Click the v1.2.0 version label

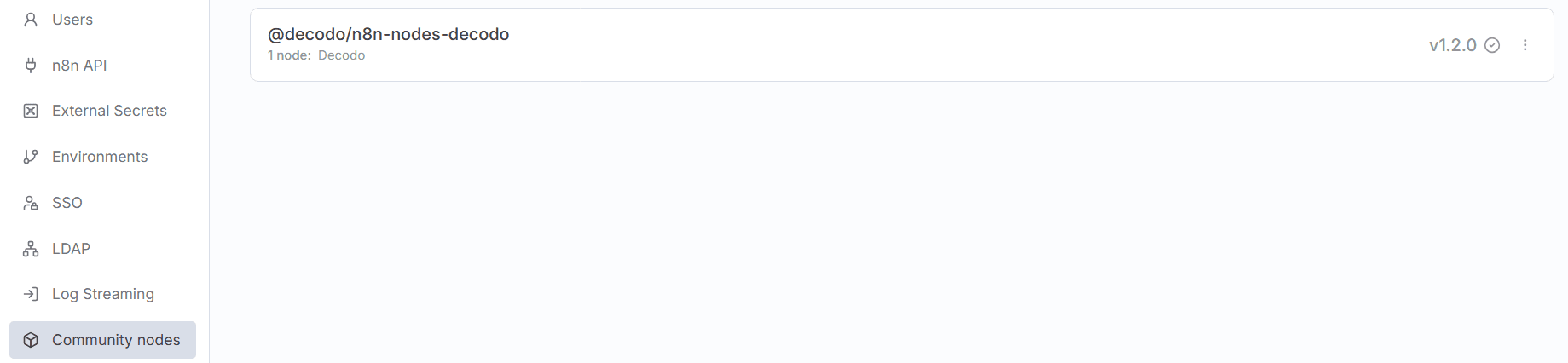pyautogui.click(x=1452, y=45)
